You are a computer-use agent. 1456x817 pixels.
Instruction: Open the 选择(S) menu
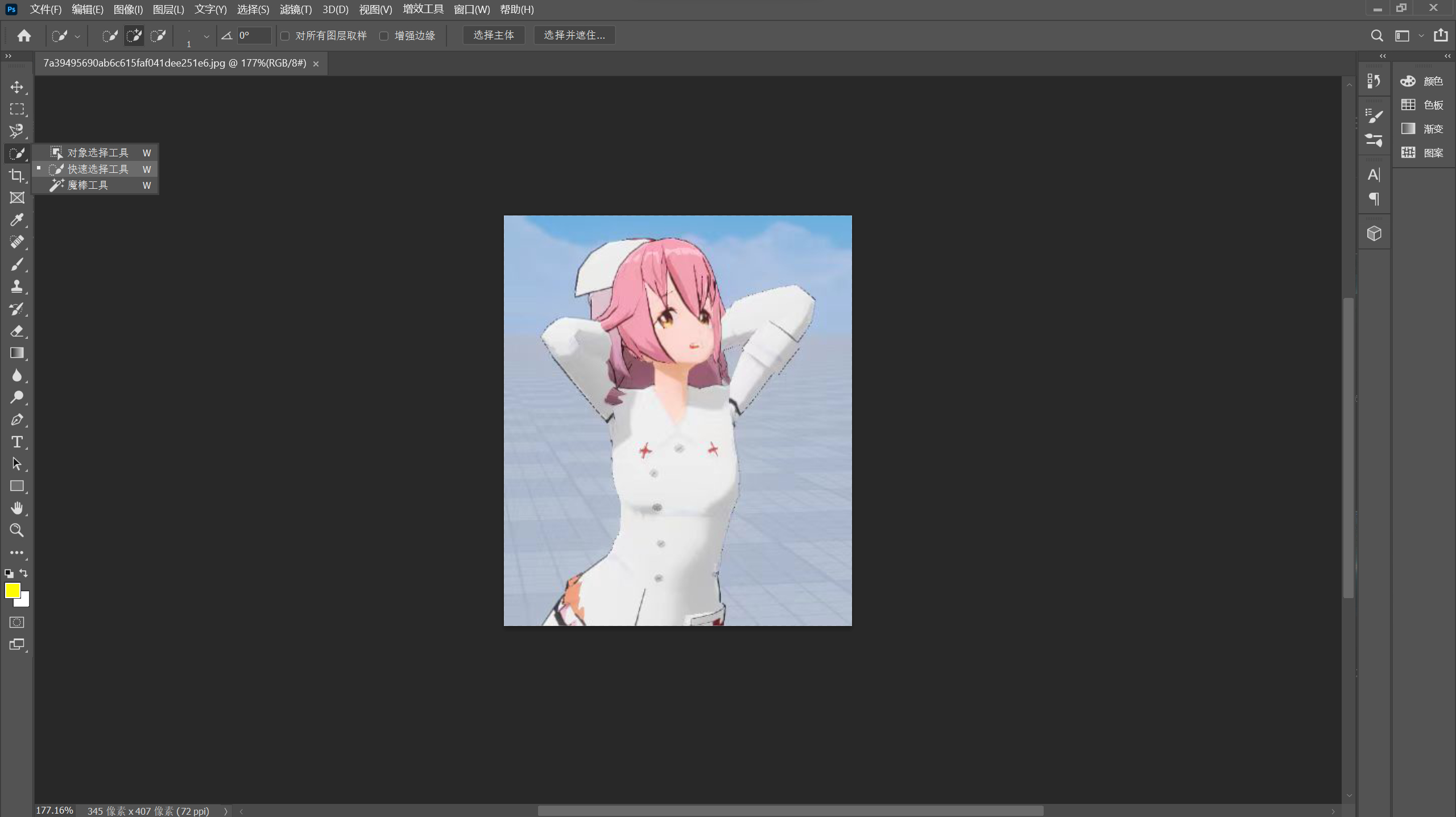coord(253,10)
